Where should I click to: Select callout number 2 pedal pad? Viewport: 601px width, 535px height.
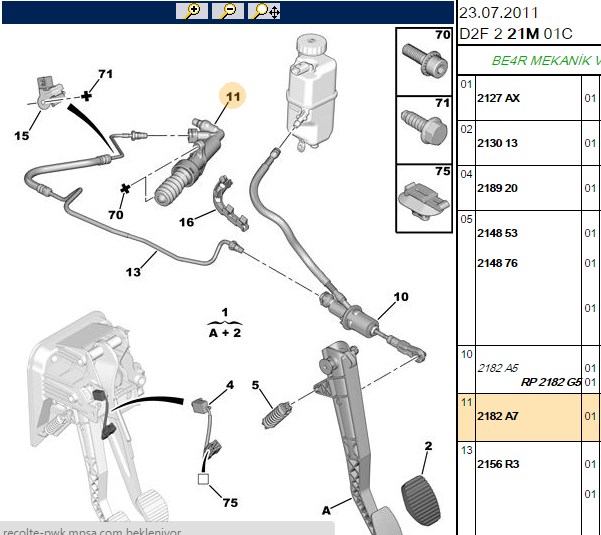[x=429, y=446]
